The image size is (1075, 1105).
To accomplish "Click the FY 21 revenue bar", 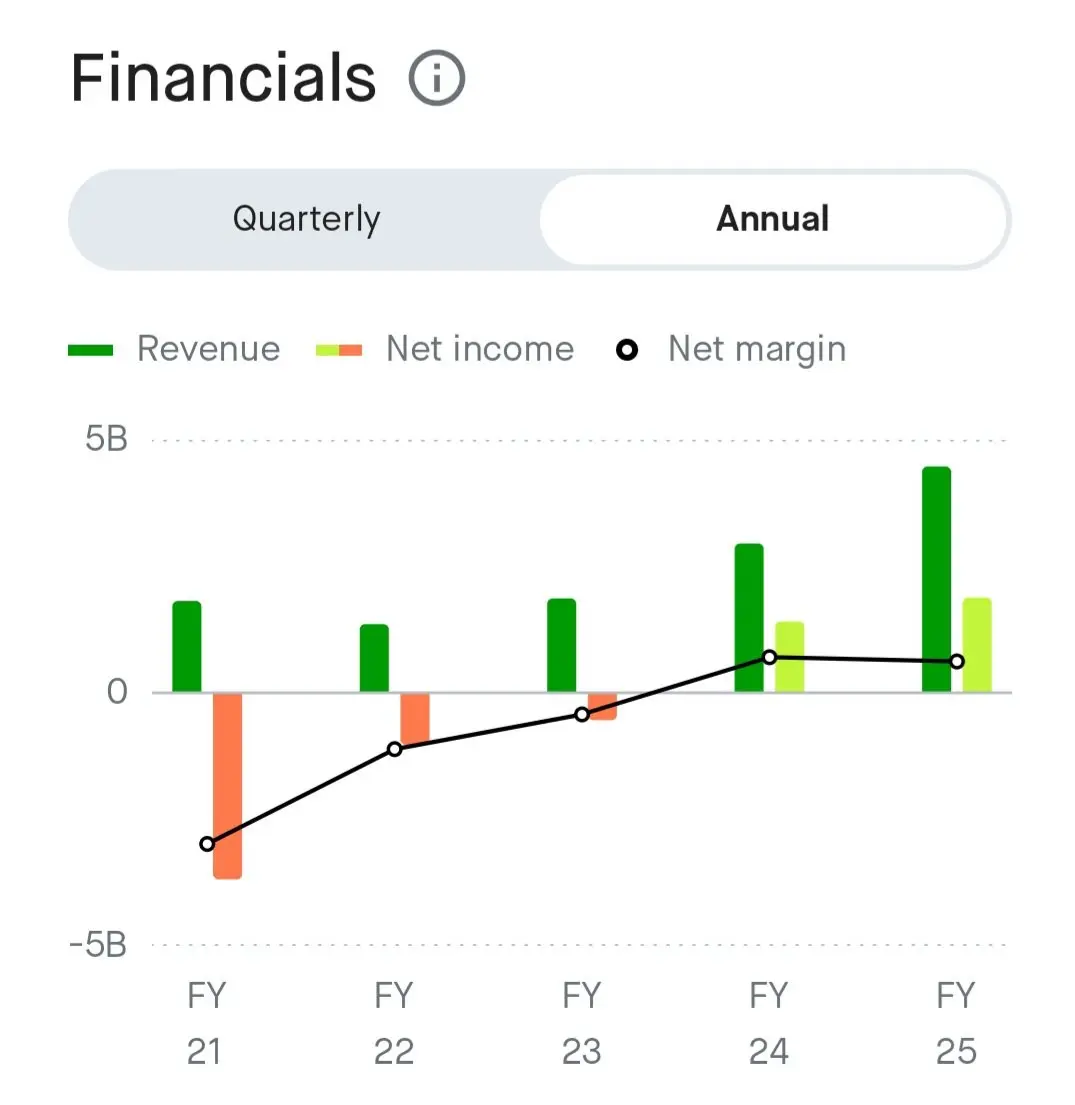I will click(187, 646).
